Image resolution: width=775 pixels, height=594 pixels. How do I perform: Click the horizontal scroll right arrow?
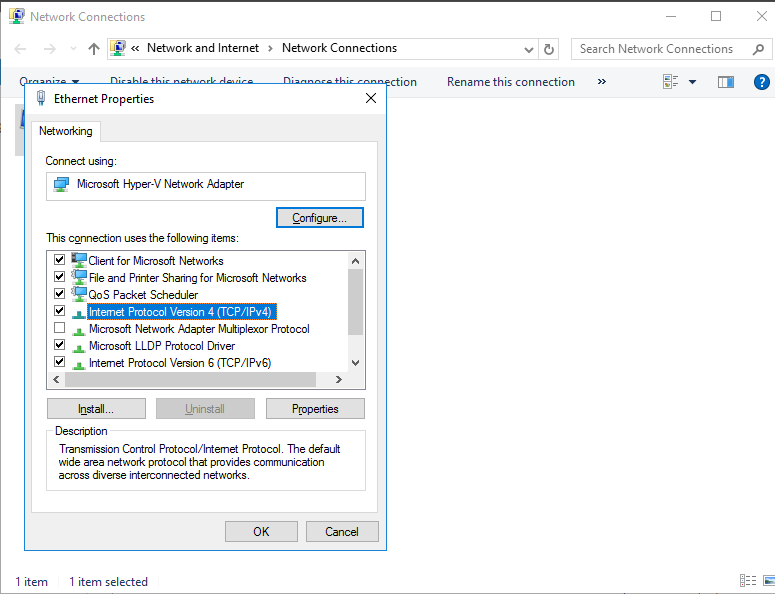click(339, 380)
